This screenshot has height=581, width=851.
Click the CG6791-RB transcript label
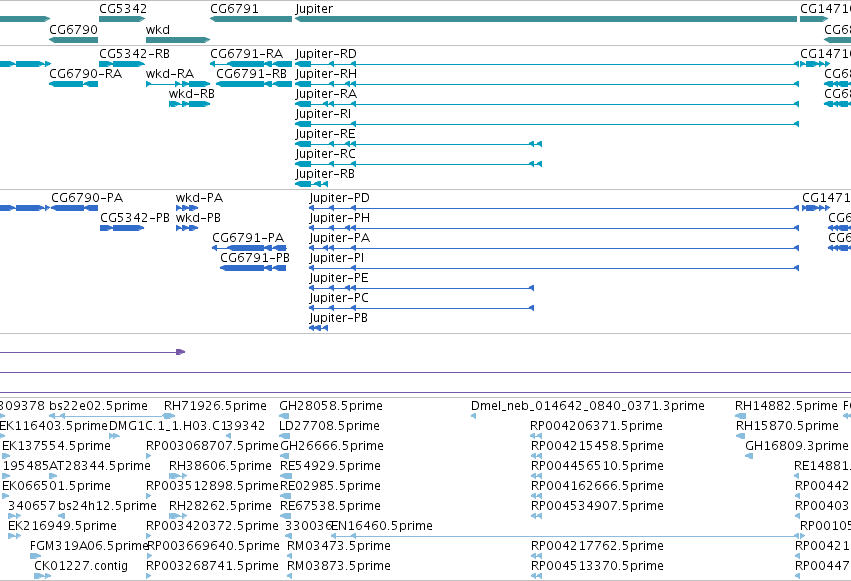(251, 74)
